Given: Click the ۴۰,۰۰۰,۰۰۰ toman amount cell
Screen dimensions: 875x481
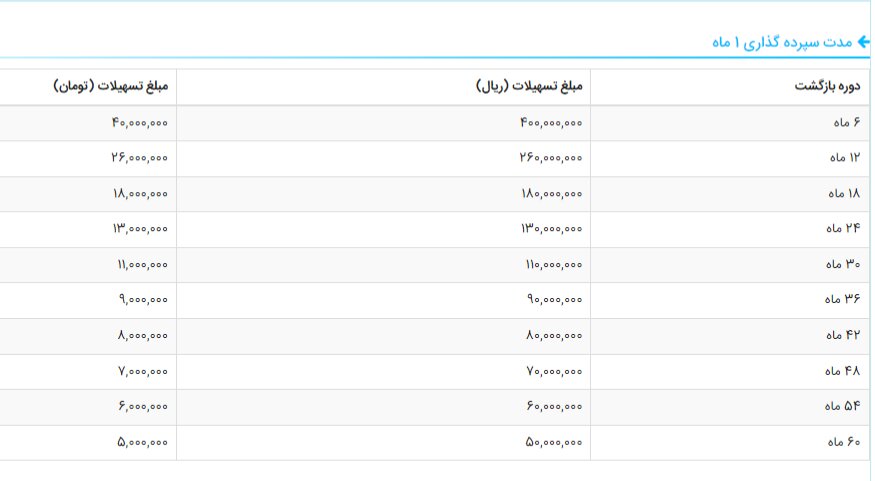Looking at the screenshot, I should (x=140, y=123).
